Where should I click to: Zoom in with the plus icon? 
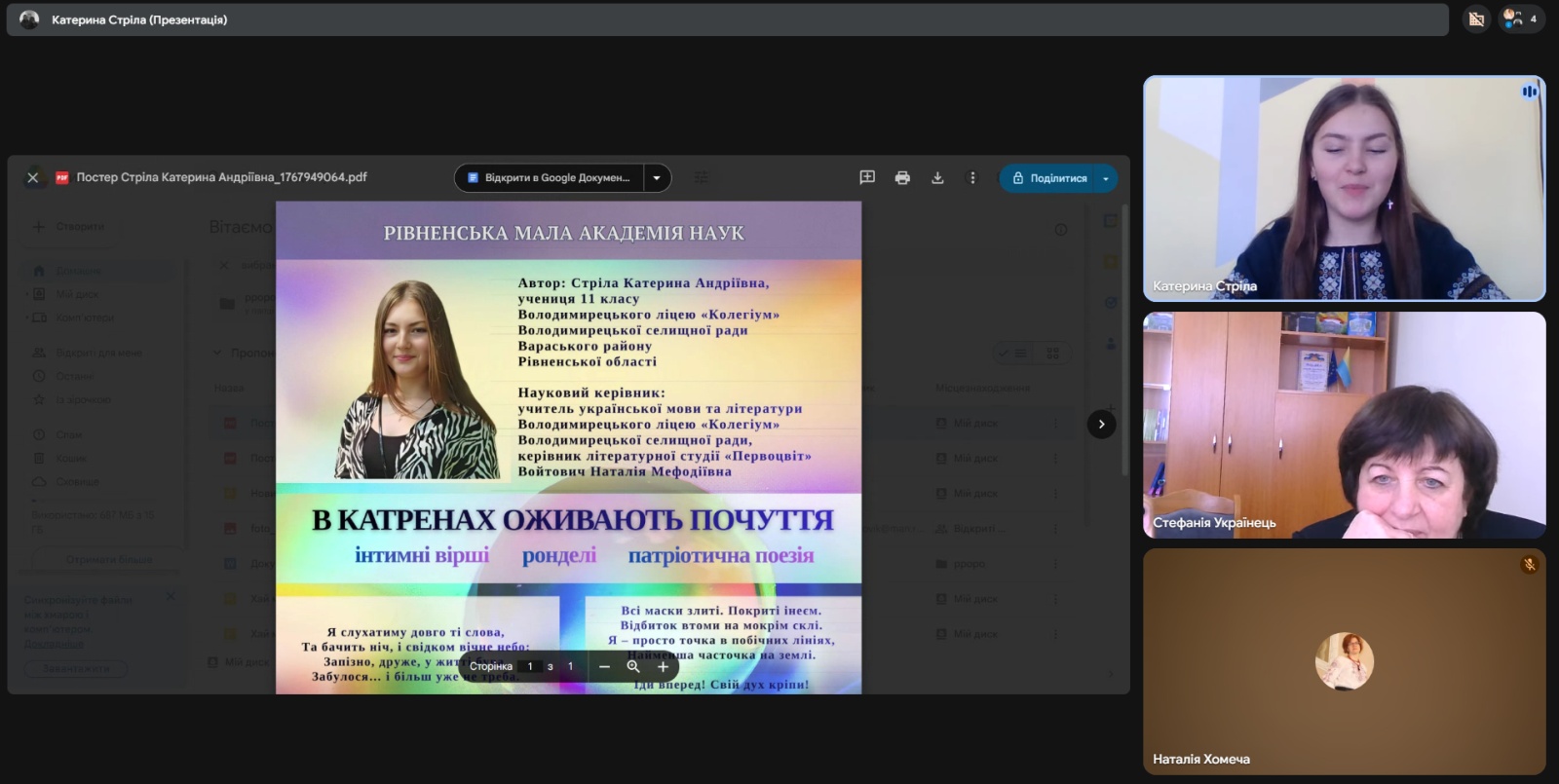(664, 667)
